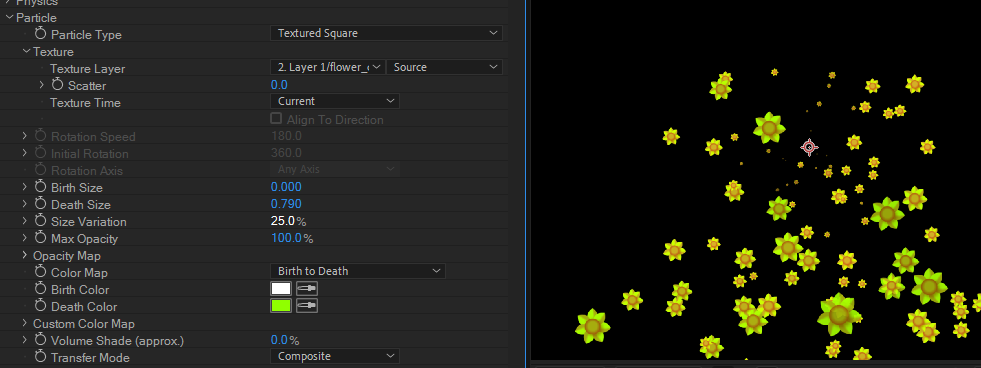Click the Initial Rotation stopwatch
981x368 pixels.
point(41,153)
